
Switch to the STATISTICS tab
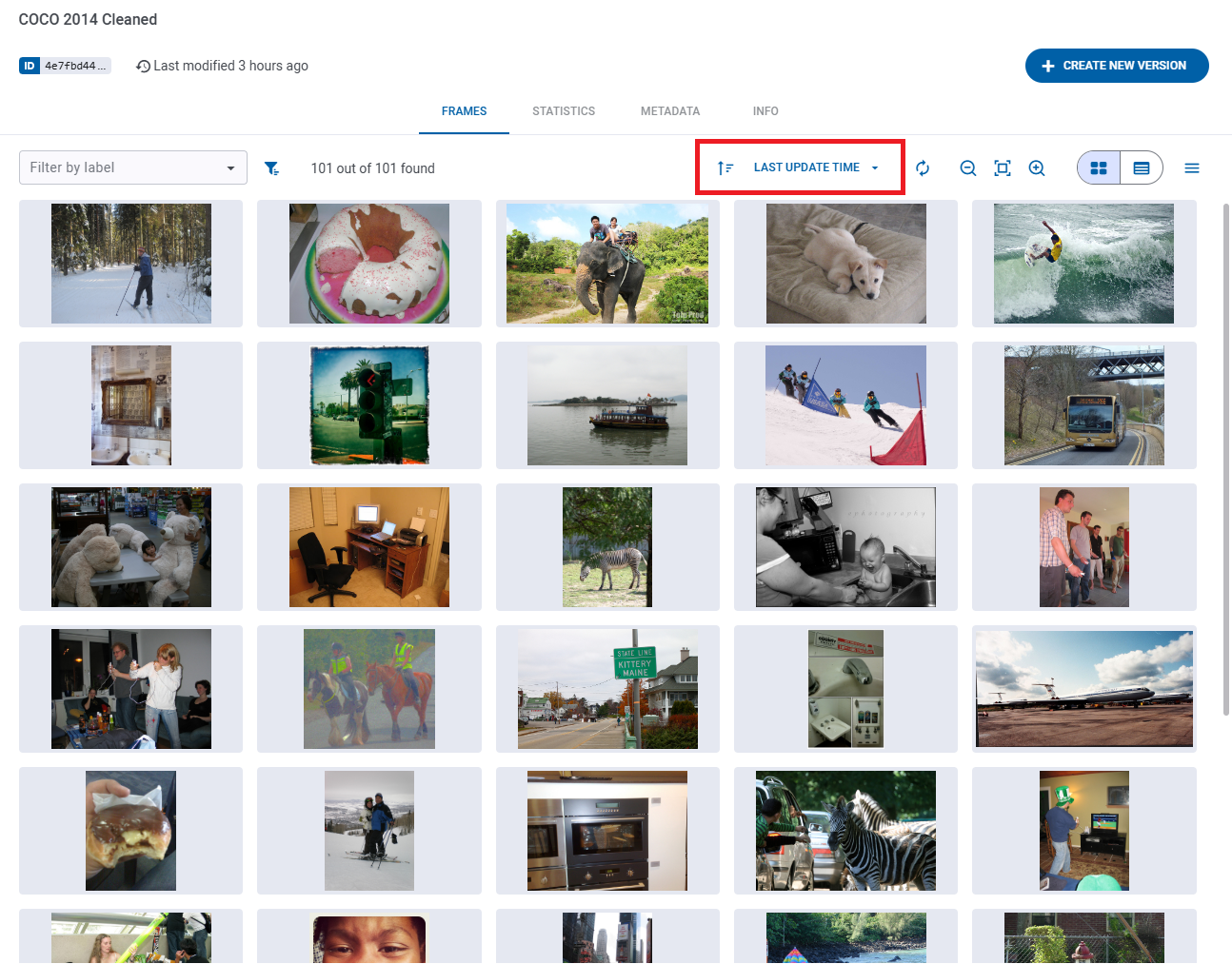click(563, 111)
